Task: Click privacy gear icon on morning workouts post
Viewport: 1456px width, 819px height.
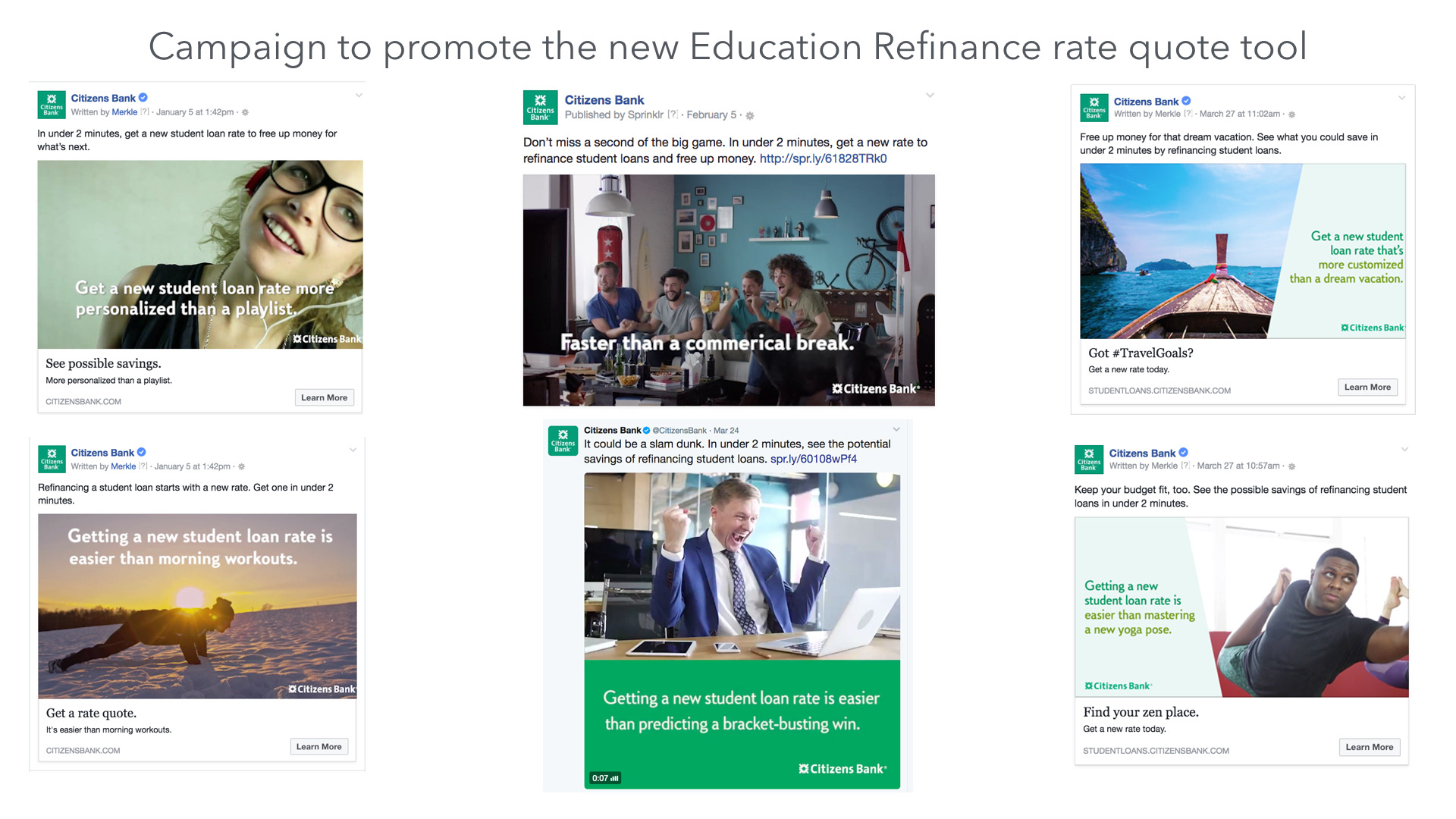Action: (242, 466)
